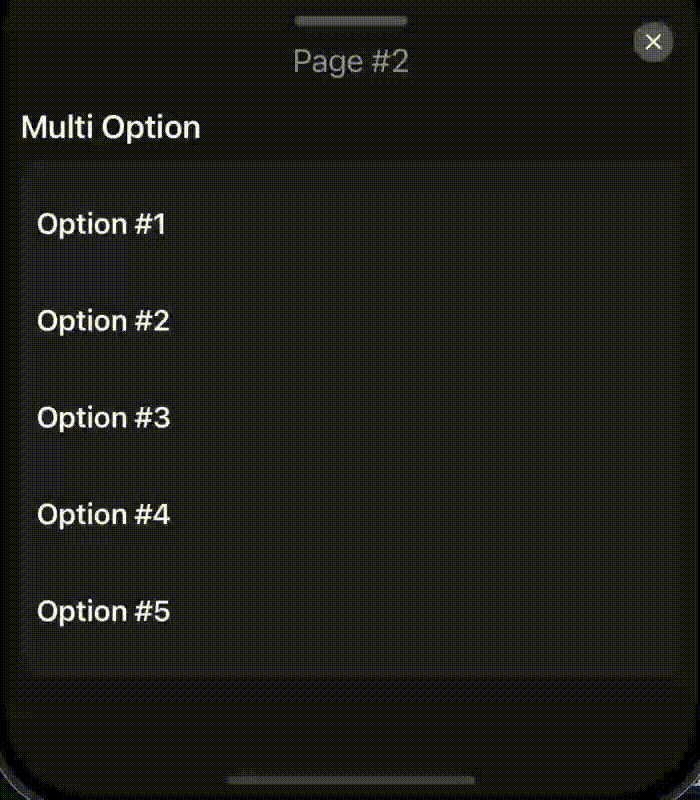Dismiss the sheet using the close icon

653,42
